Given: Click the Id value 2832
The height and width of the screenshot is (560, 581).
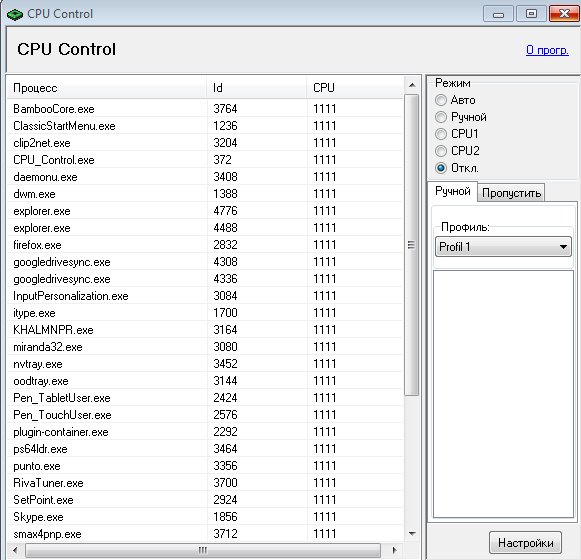Looking at the screenshot, I should (225, 245).
